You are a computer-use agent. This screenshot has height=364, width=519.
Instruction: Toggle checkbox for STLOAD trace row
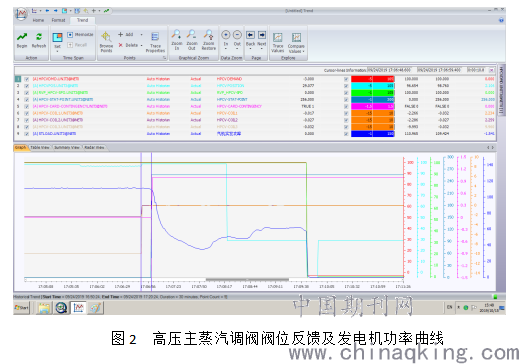tap(26, 134)
